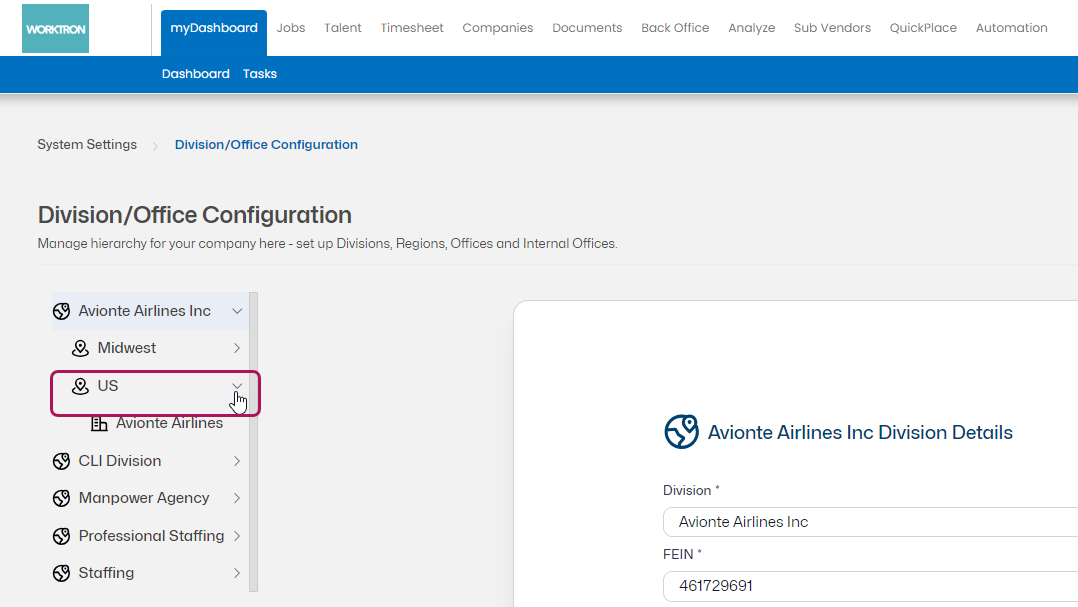The height and width of the screenshot is (607, 1078).
Task: Open the Documents menu
Action: pos(587,28)
